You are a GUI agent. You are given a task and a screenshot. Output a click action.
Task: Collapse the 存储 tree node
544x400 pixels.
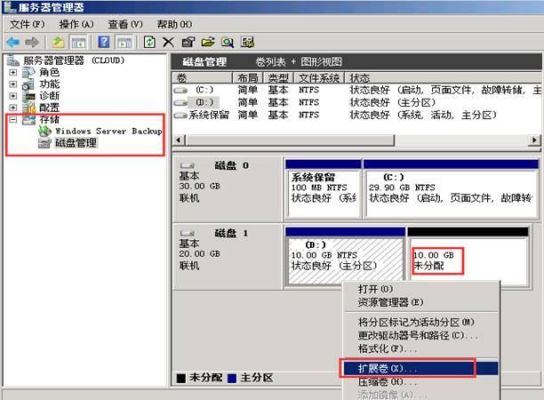(13, 120)
